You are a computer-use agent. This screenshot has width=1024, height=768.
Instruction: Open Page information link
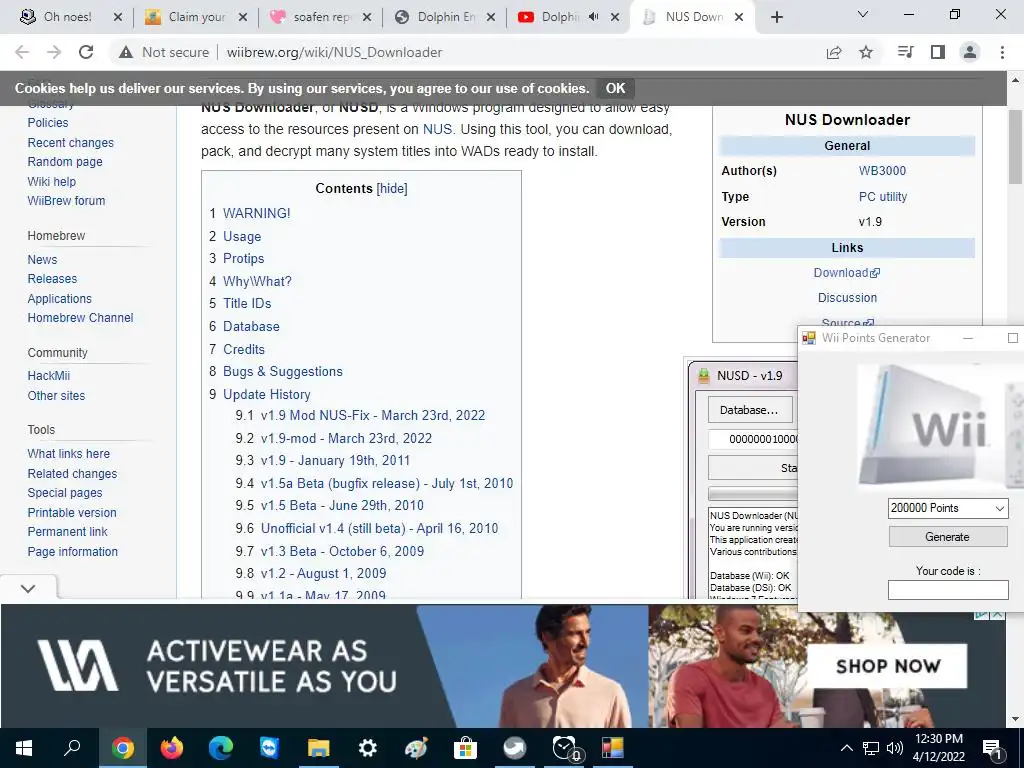coord(72,552)
